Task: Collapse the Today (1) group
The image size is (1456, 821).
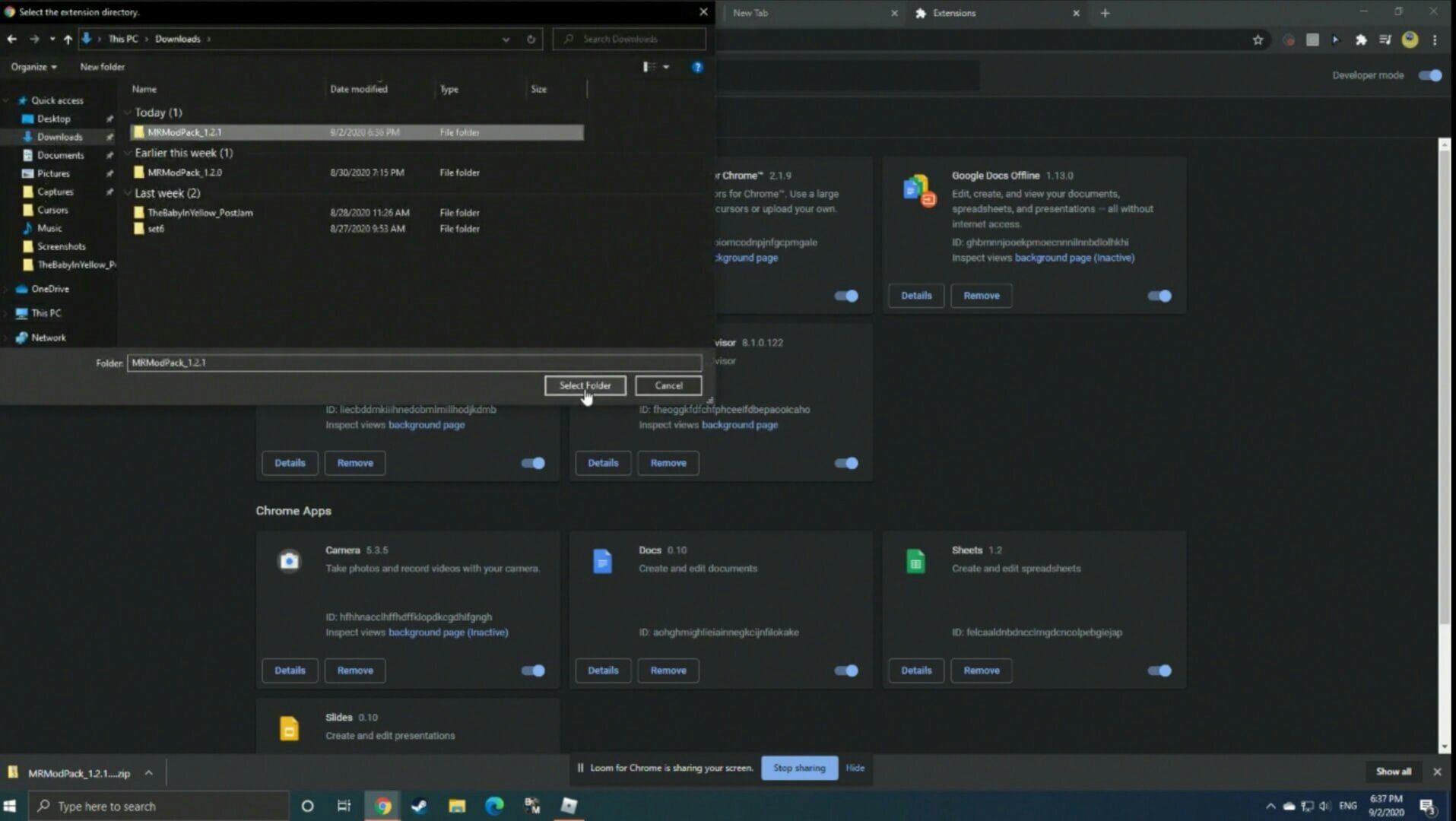Action: [x=128, y=113]
